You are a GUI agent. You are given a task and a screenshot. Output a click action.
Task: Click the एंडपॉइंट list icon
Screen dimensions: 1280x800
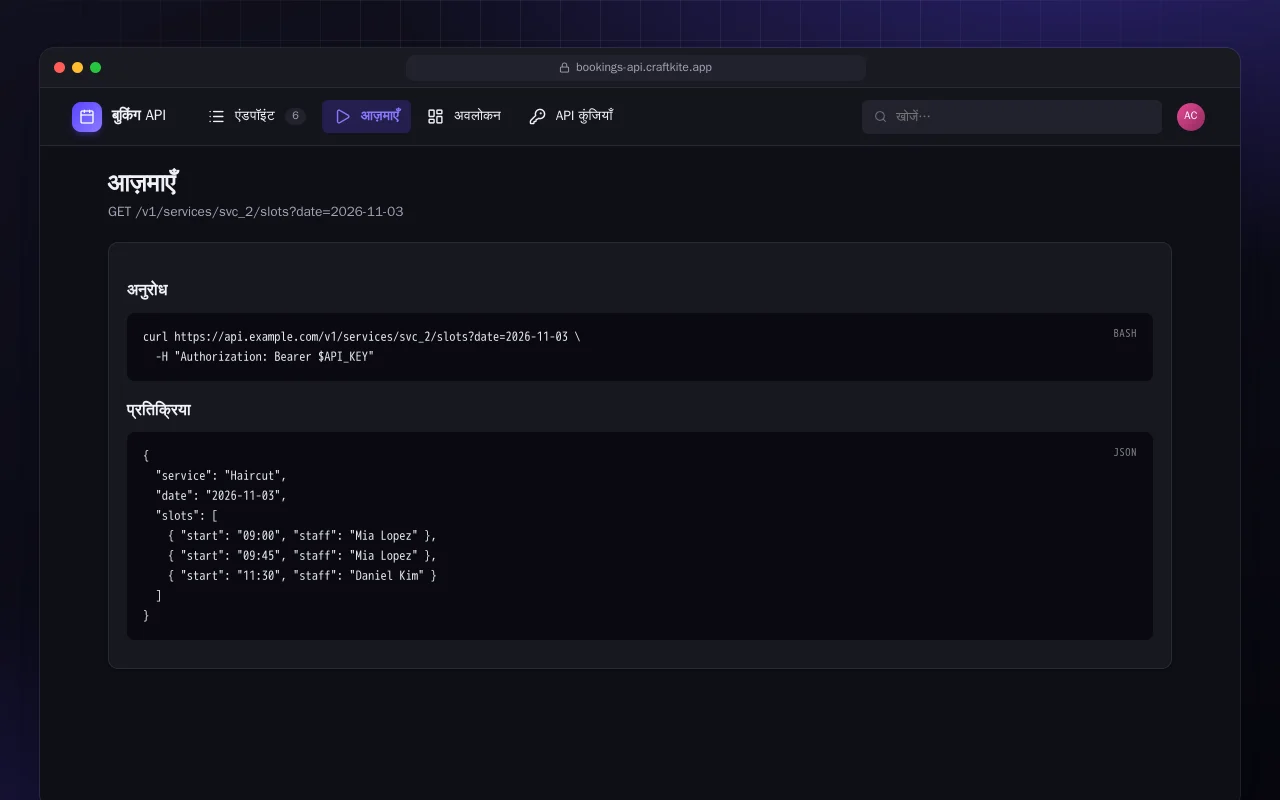(x=216, y=117)
